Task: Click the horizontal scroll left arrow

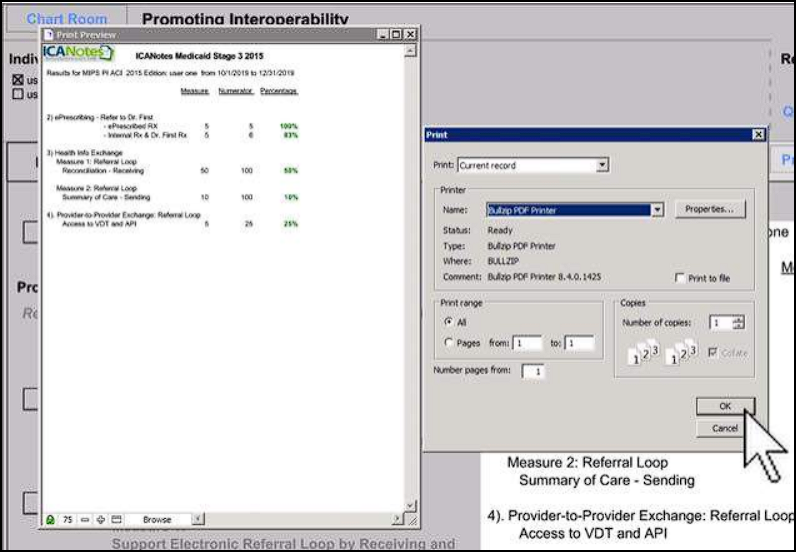Action: tap(198, 519)
